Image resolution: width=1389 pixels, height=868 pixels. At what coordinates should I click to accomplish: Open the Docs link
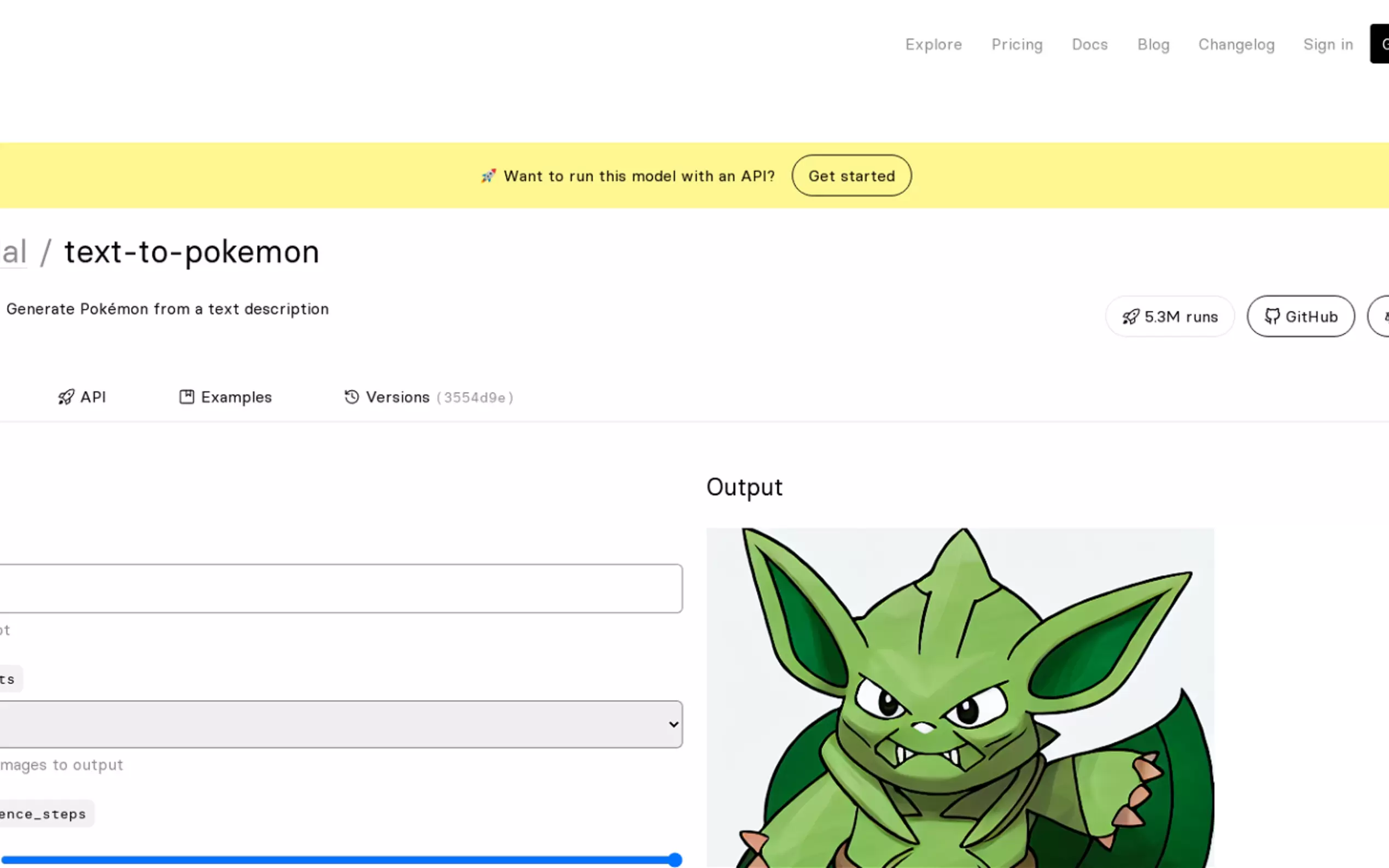click(x=1089, y=45)
